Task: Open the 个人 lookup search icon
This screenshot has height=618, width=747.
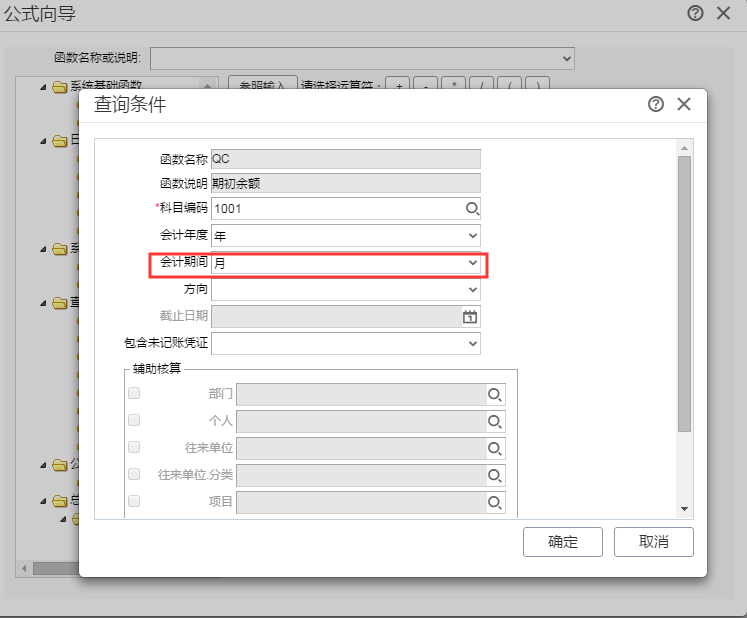Action: (x=495, y=422)
